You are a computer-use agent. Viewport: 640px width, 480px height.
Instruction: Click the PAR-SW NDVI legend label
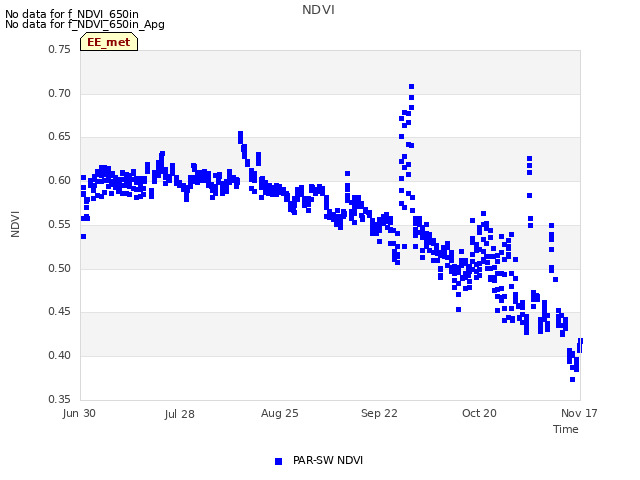click(328, 460)
